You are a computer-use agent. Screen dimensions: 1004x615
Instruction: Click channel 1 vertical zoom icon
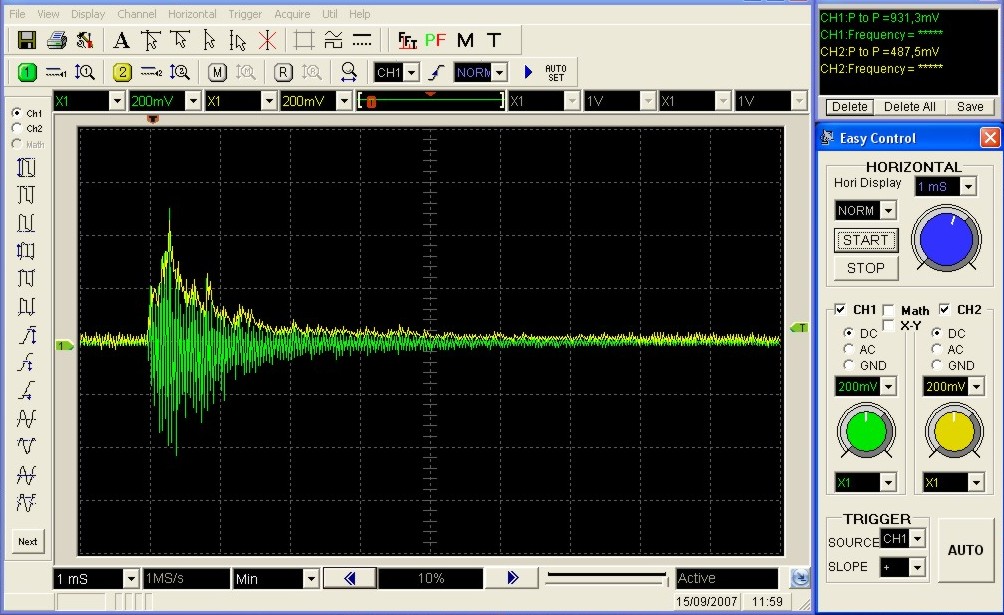pos(85,72)
